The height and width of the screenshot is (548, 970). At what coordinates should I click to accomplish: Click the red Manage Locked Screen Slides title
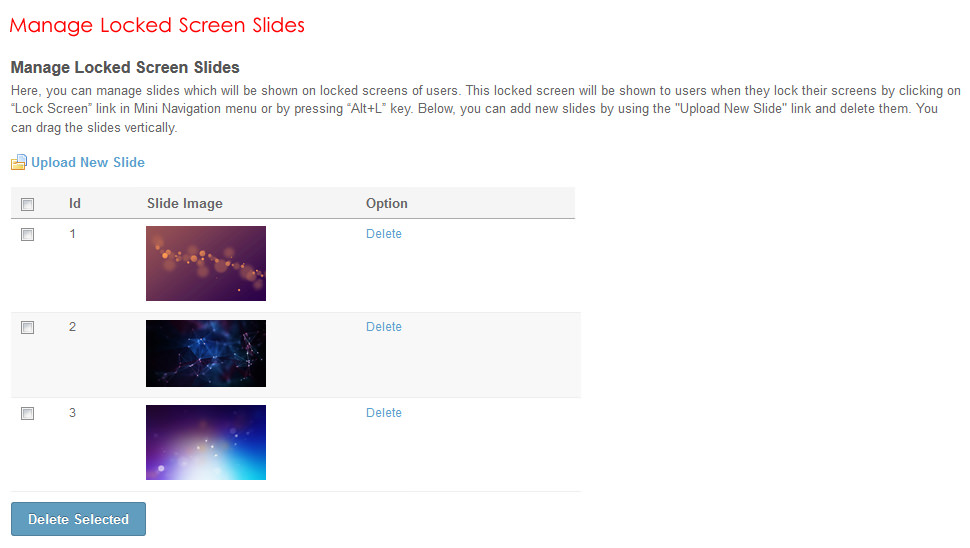[157, 25]
